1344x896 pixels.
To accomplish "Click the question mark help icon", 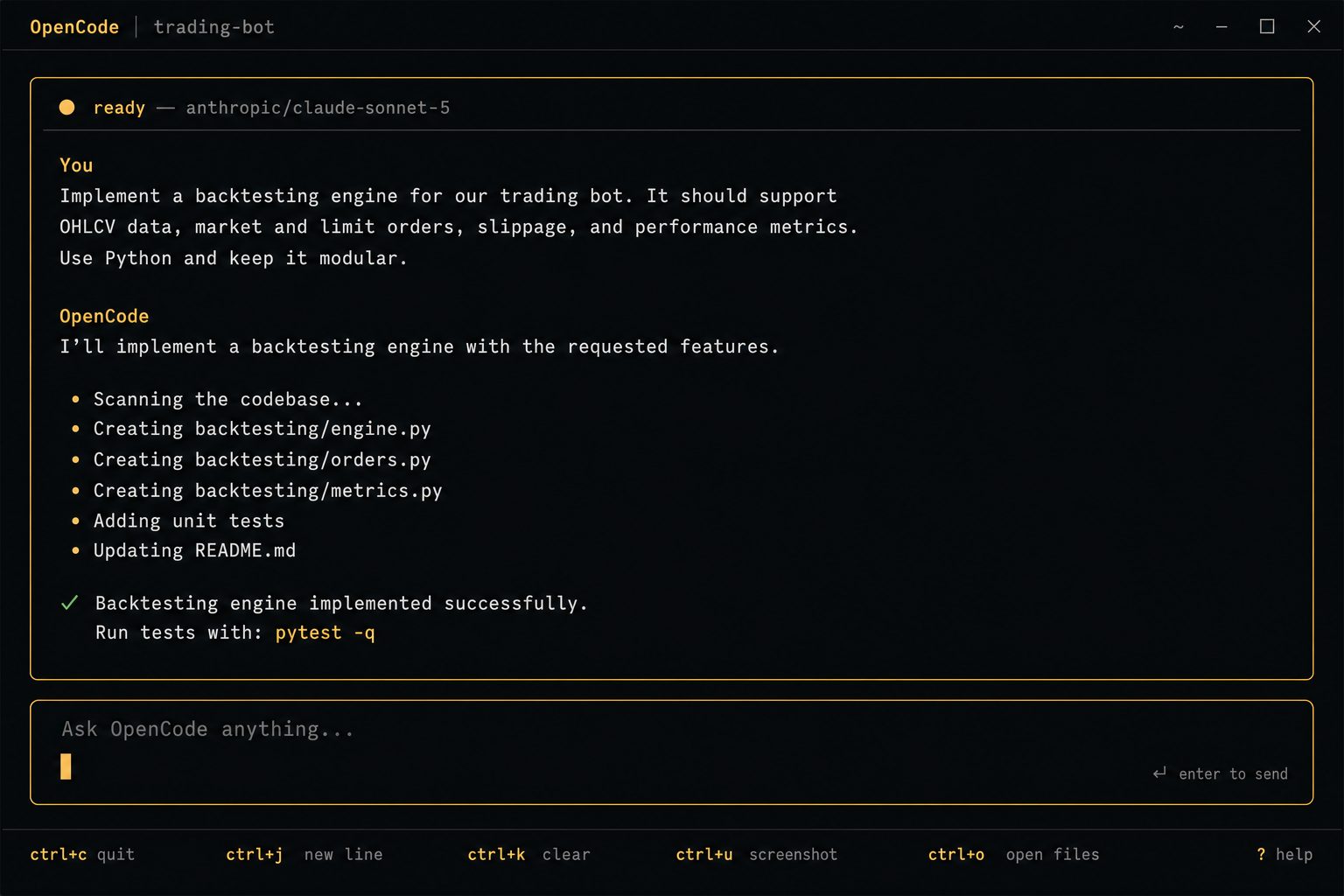I will coord(1261,854).
